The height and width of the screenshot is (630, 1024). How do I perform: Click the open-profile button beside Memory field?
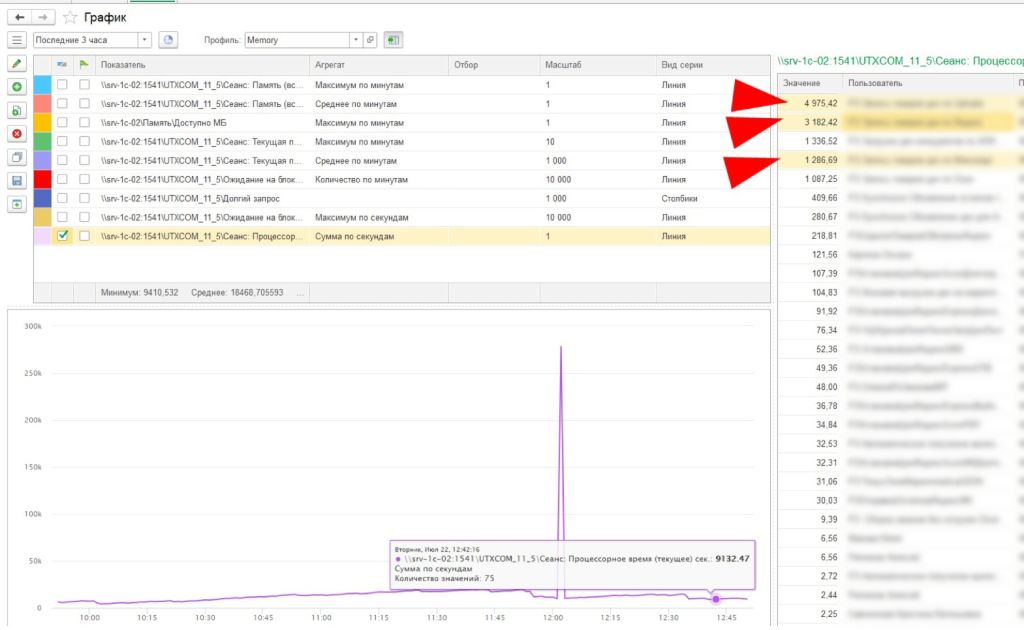coord(370,40)
